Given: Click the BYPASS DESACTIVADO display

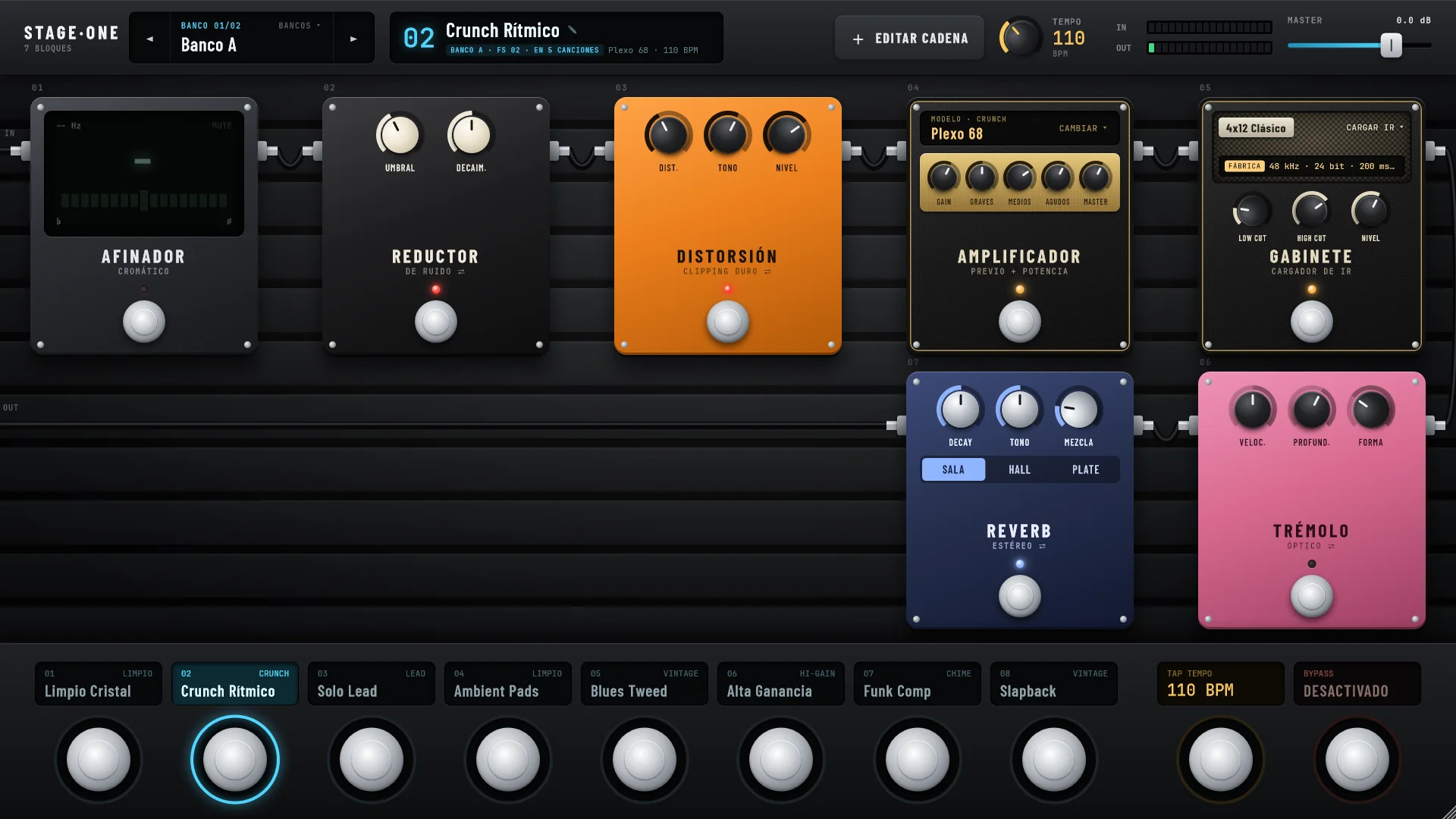Looking at the screenshot, I should pyautogui.click(x=1357, y=683).
